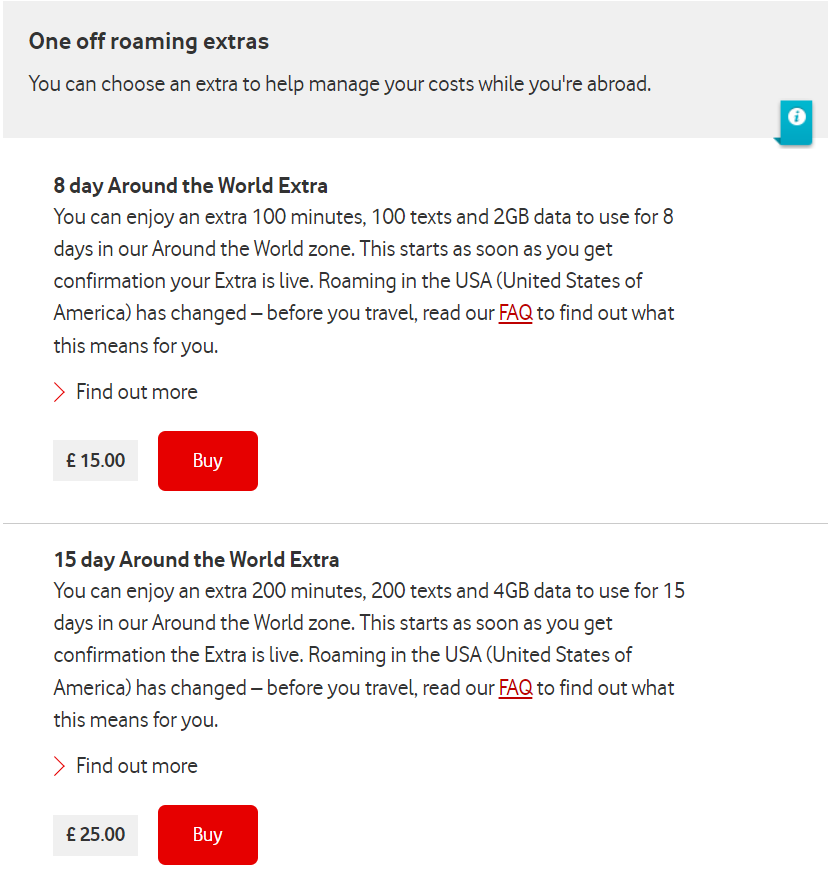Click the divider line between the two extras
This screenshot has width=831, height=876.
(x=415, y=523)
